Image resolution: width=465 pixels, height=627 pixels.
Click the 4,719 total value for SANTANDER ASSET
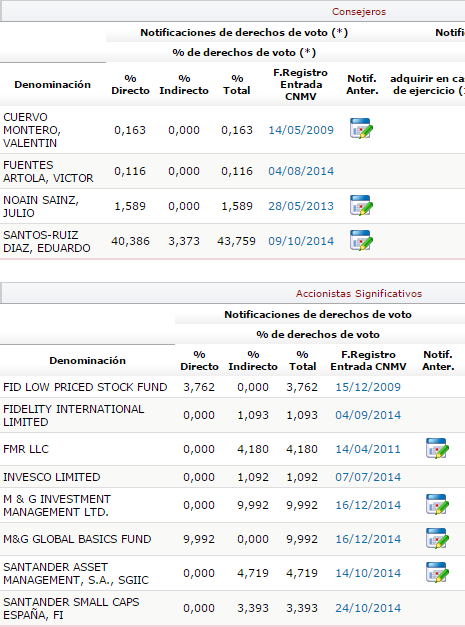(x=302, y=573)
